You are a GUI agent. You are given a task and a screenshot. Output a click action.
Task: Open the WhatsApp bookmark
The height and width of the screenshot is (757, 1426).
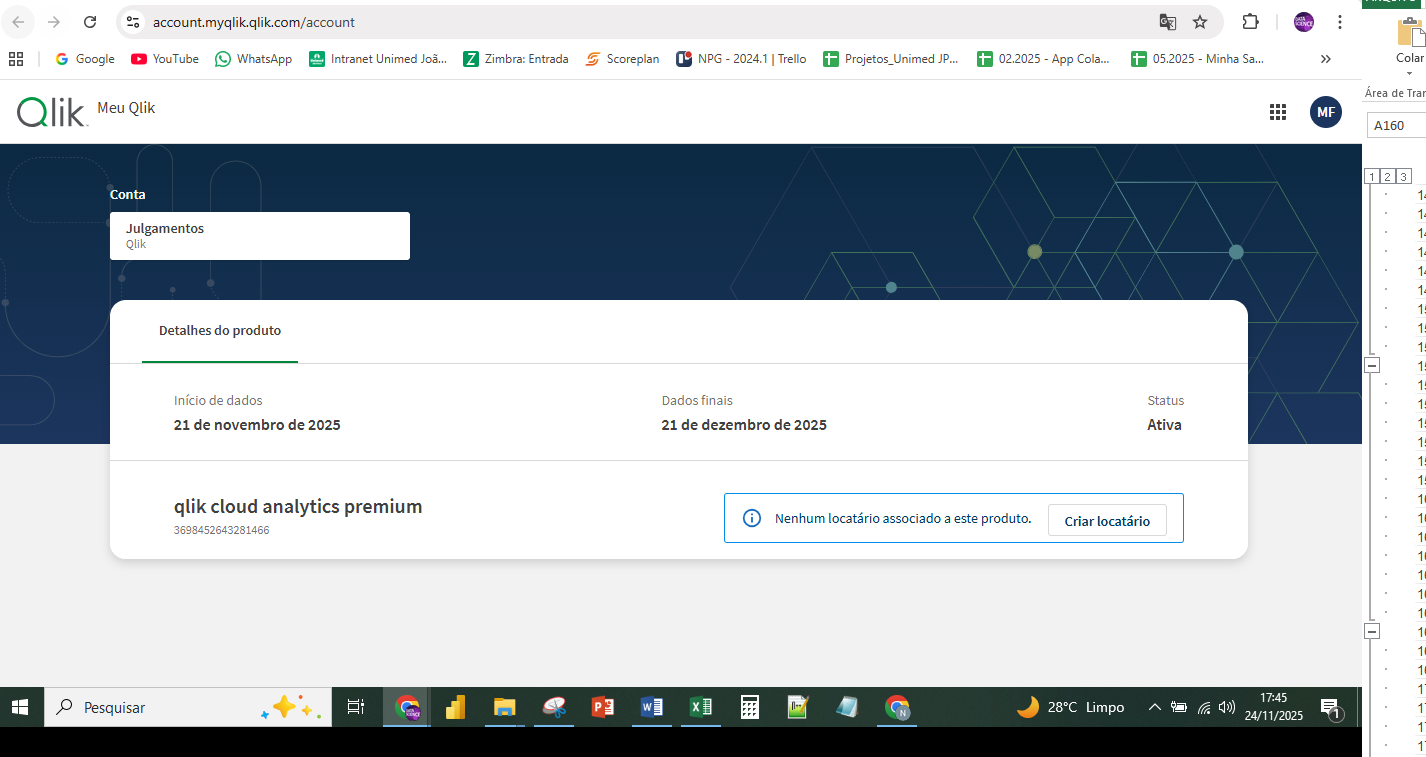point(254,59)
